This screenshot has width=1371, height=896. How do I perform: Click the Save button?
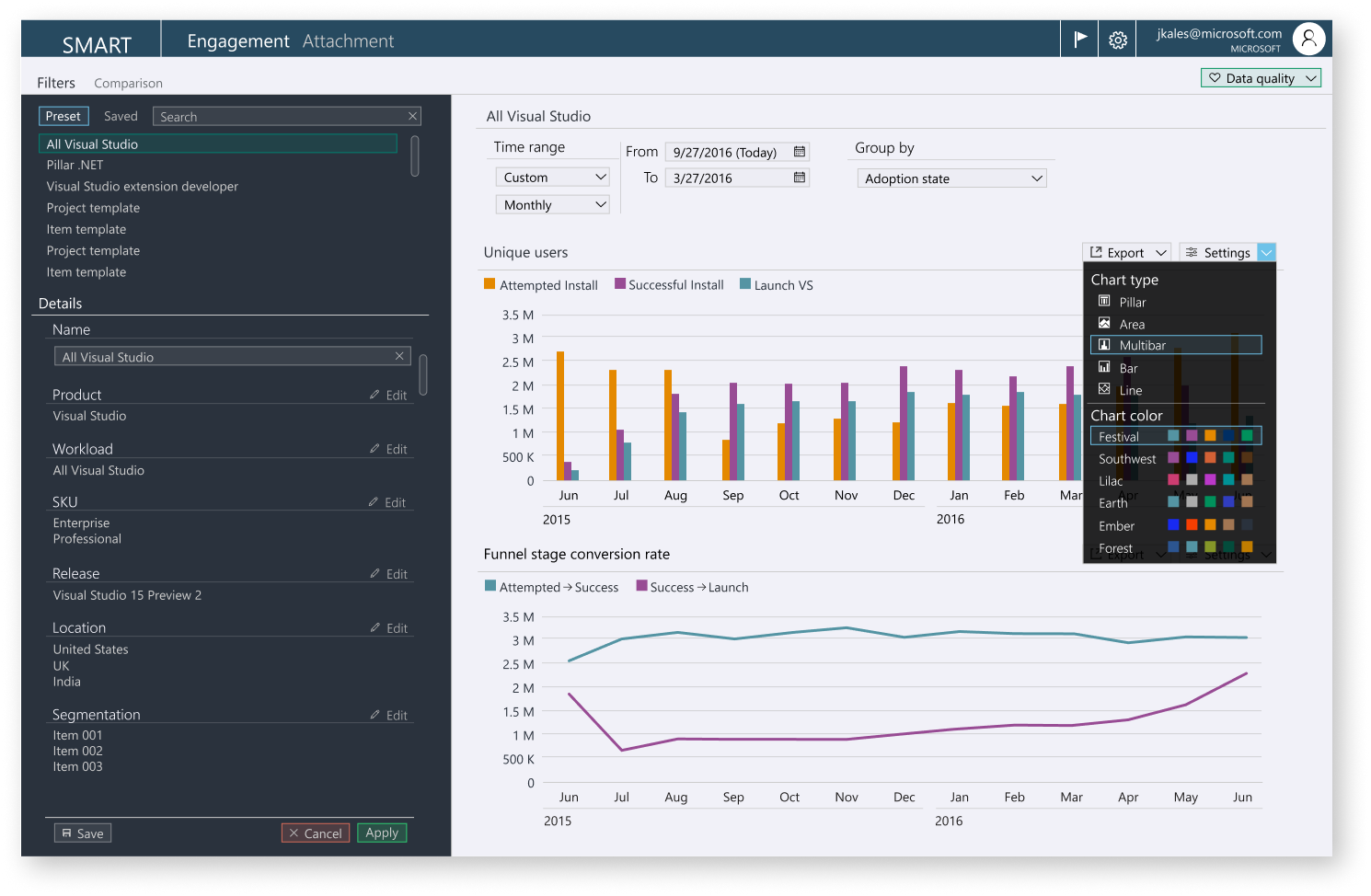(83, 833)
